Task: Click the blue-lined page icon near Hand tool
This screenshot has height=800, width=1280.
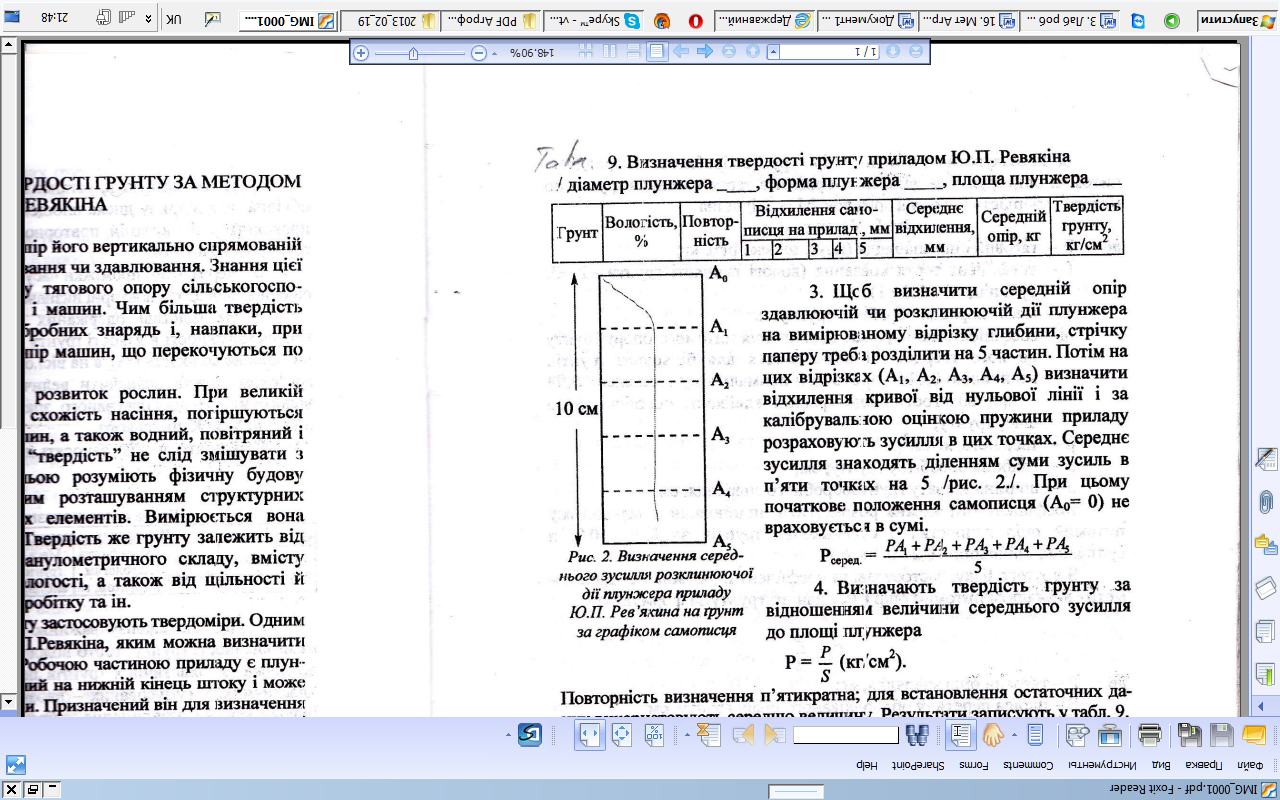Action: [1035, 735]
